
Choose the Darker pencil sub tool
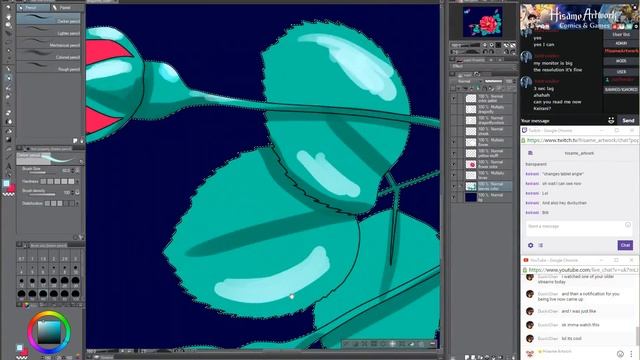tap(49, 18)
